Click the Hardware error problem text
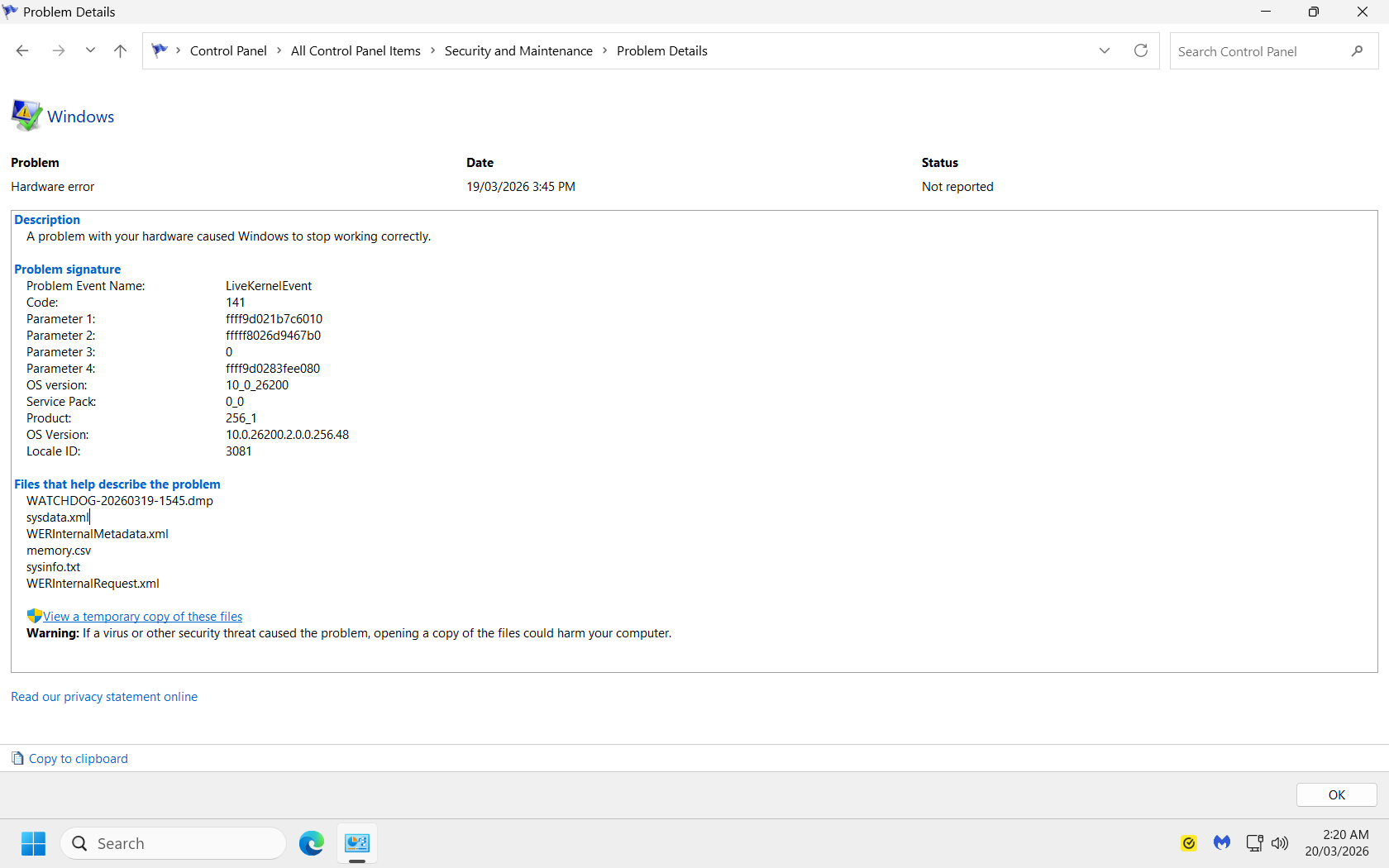Screen dimensions: 1389x868 click(x=53, y=187)
